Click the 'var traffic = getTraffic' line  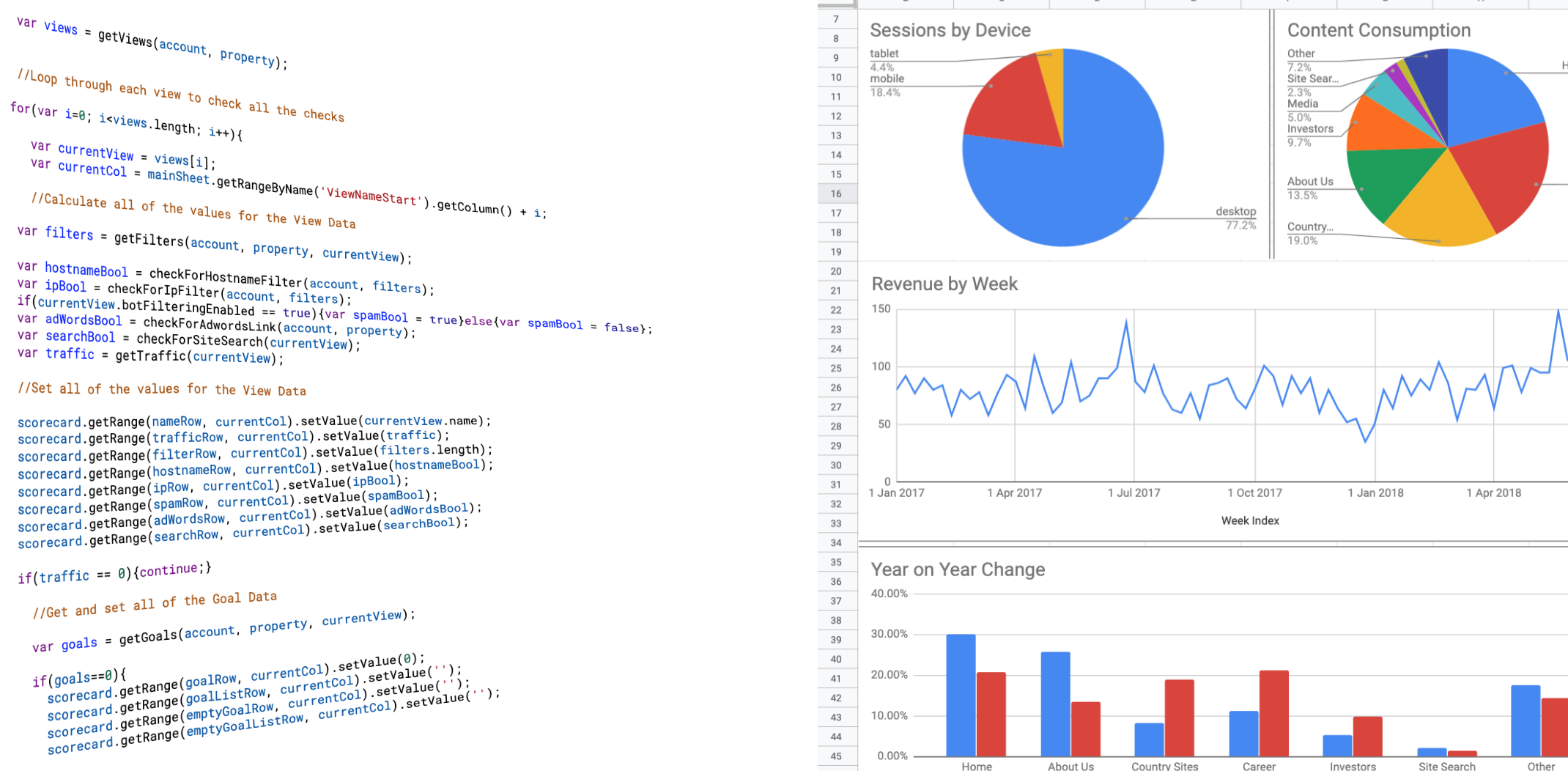[x=150, y=355]
